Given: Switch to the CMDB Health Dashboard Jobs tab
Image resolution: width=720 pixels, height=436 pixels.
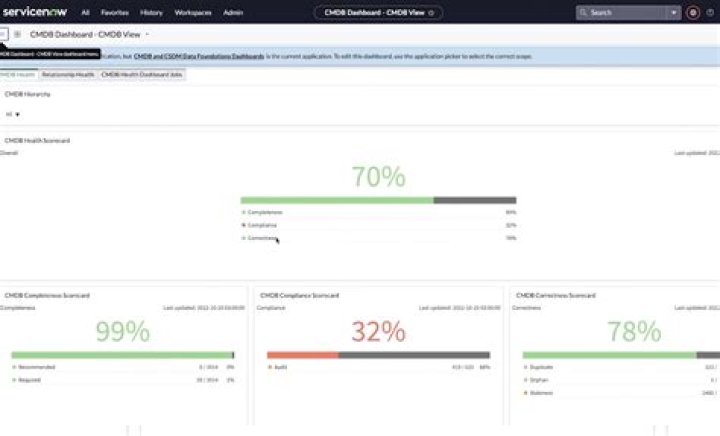Looking at the screenshot, I should coord(141,74).
